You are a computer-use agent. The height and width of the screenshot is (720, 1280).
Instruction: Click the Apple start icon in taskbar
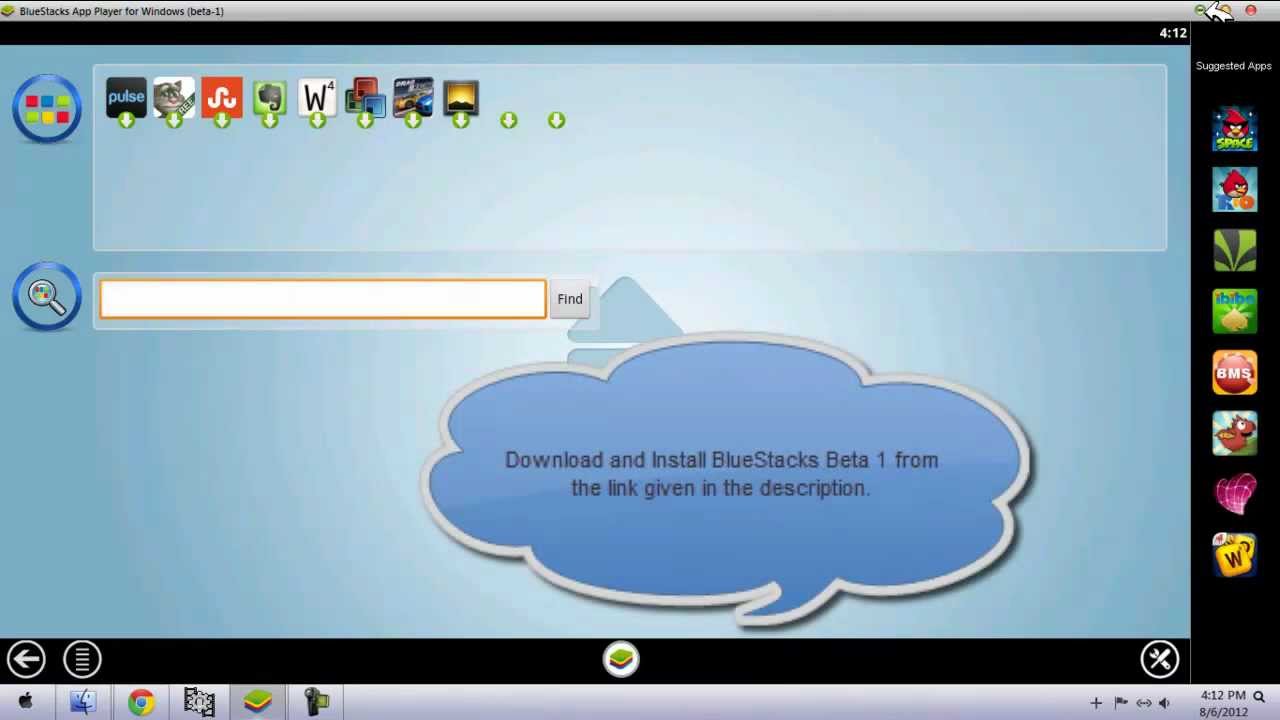tap(25, 702)
